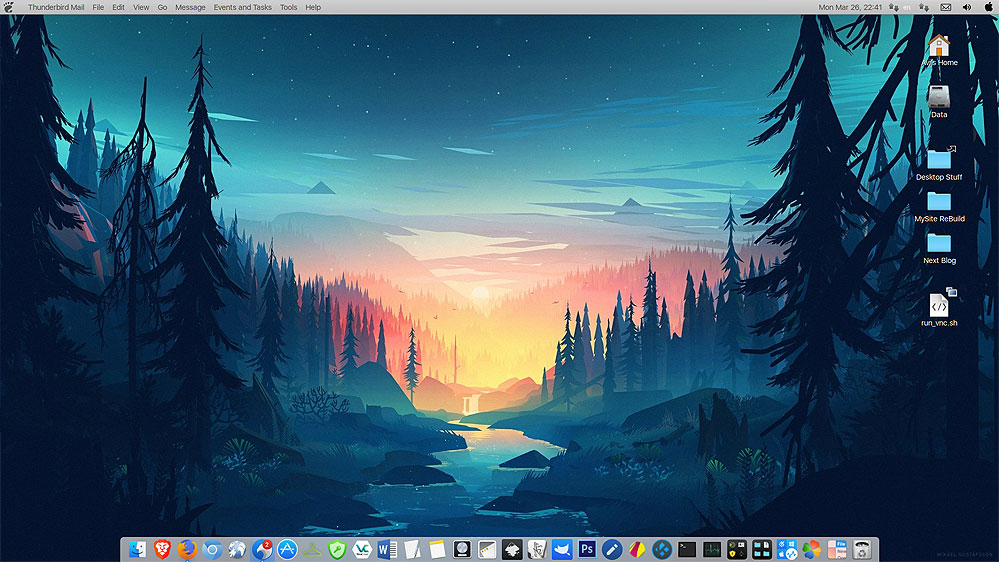999x562 pixels.
Task: Click the mail envelope indicator in menu bar
Action: [945, 7]
